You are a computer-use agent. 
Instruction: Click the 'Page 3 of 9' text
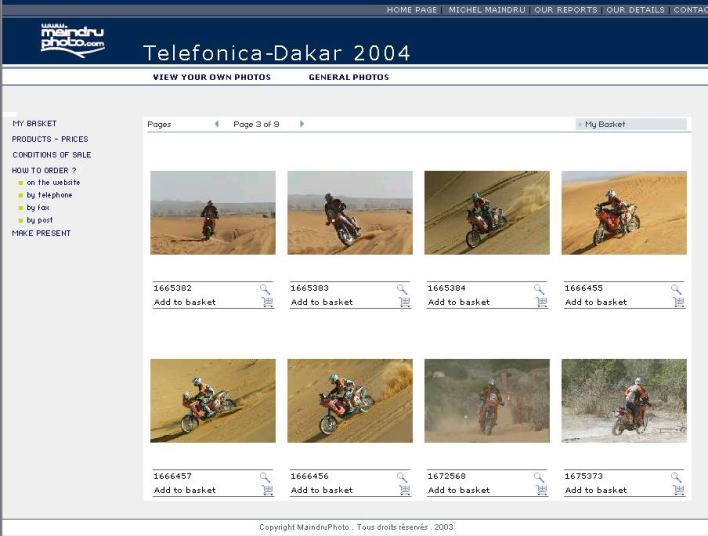pyautogui.click(x=256, y=124)
